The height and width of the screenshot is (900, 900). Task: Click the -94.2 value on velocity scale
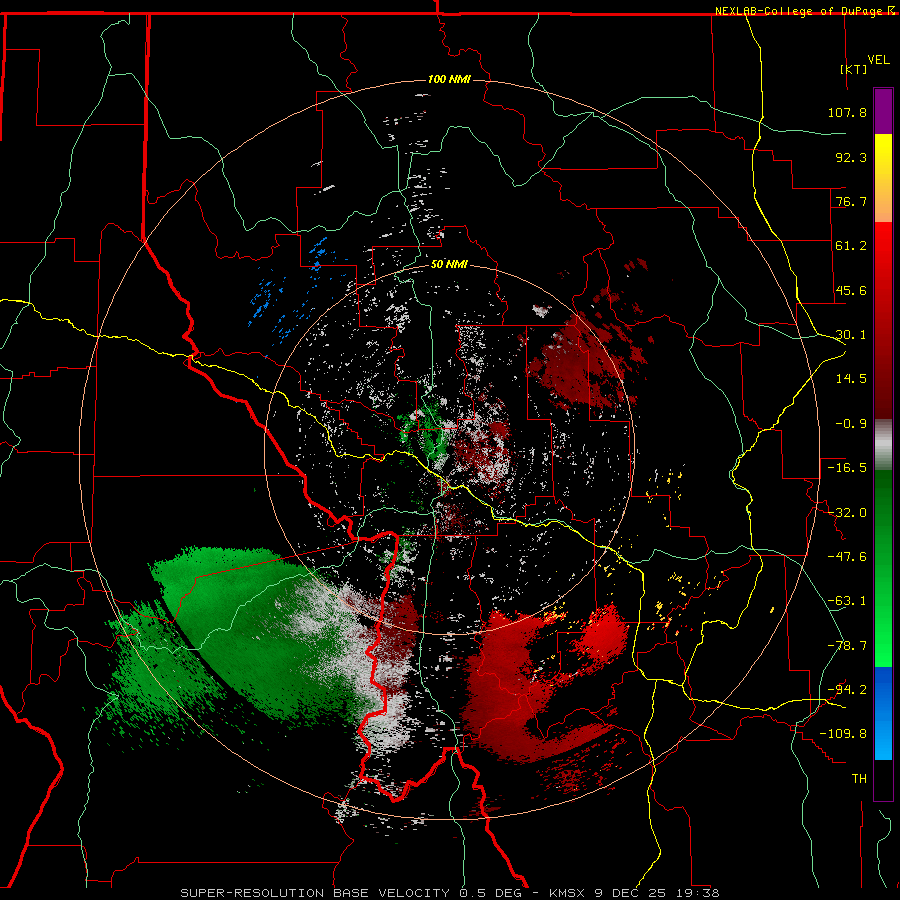click(847, 690)
